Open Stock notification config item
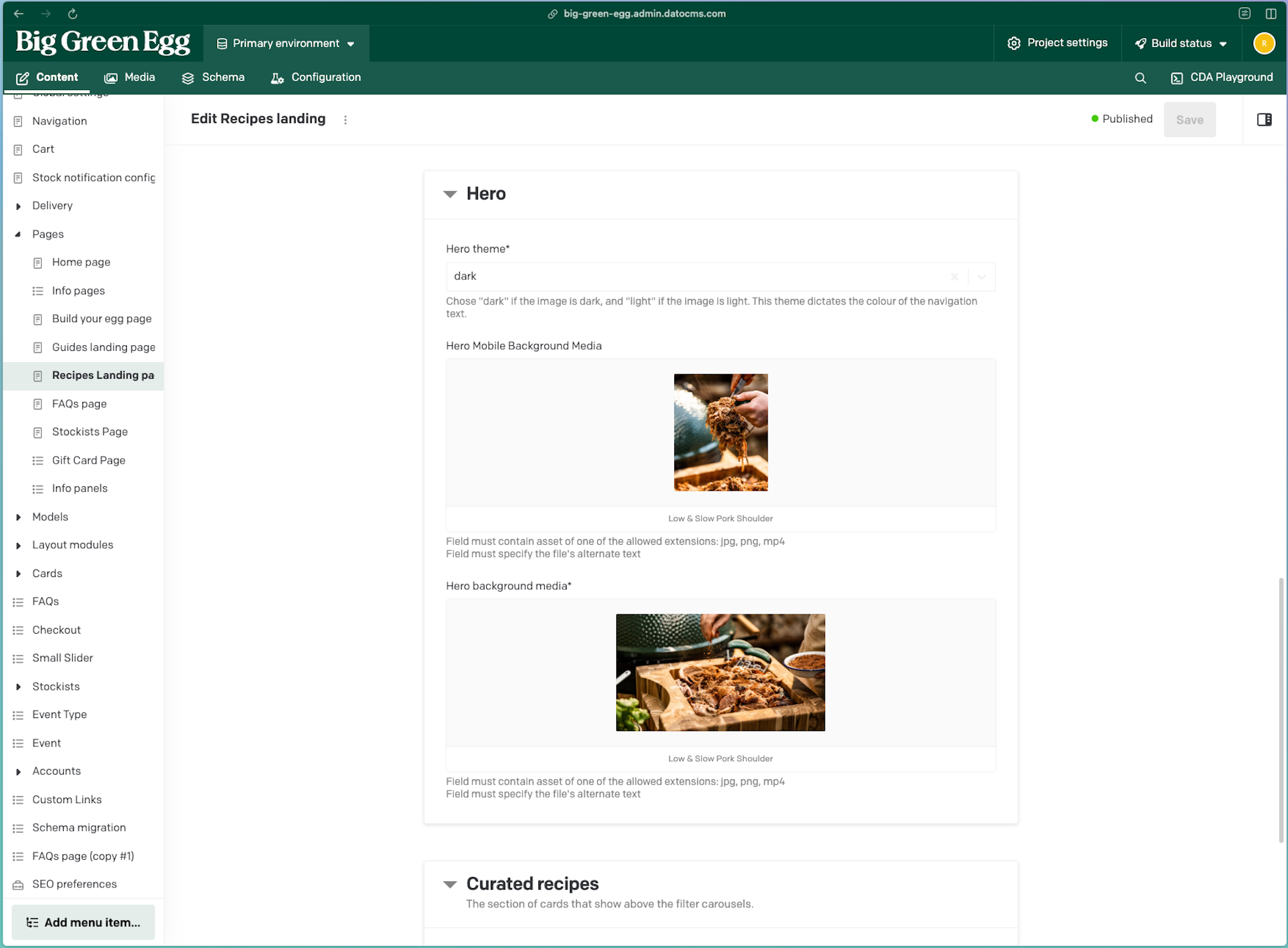The width and height of the screenshot is (1288, 948). pos(82,178)
